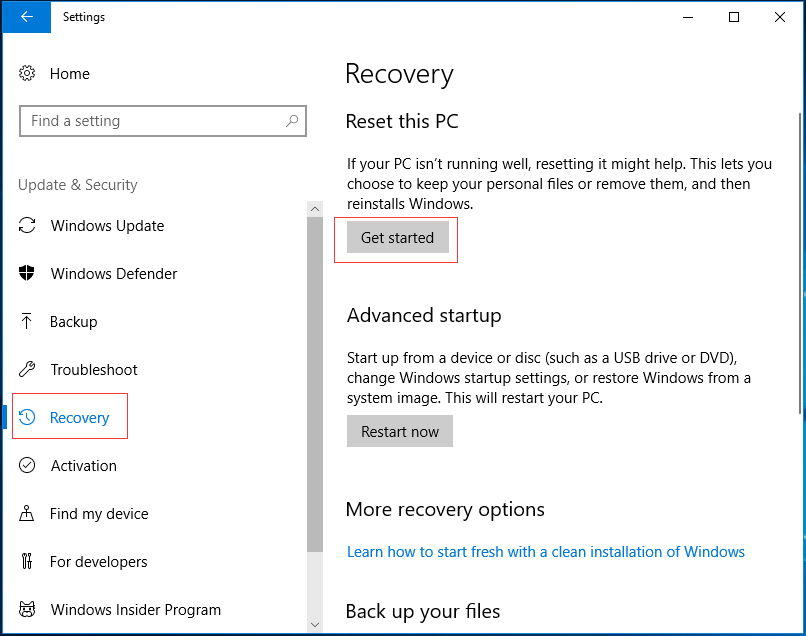Screen dimensions: 806x636
Task: Click the Backup arrow icon
Action: coord(27,321)
